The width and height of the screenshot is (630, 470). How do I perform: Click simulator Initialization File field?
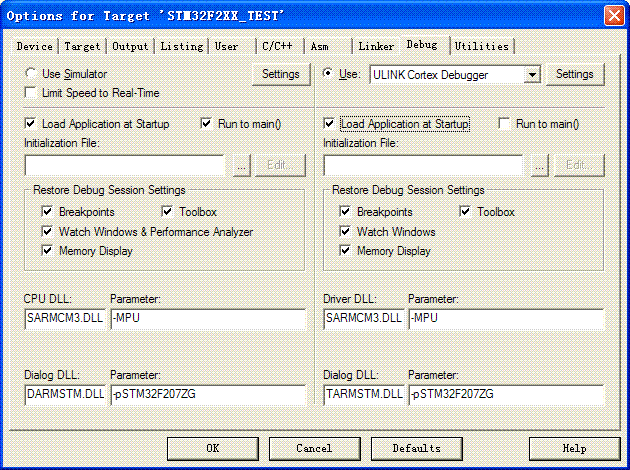(125, 166)
